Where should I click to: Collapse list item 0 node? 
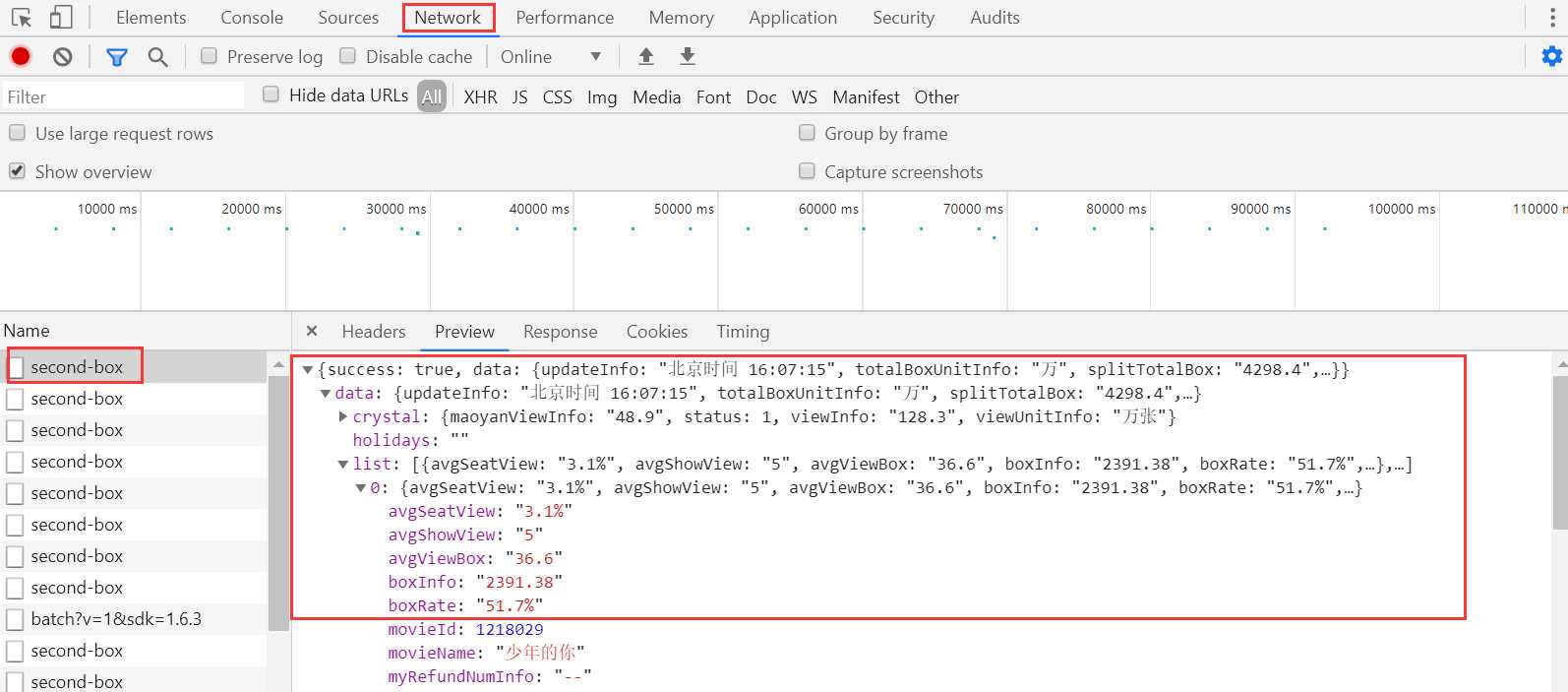point(361,488)
